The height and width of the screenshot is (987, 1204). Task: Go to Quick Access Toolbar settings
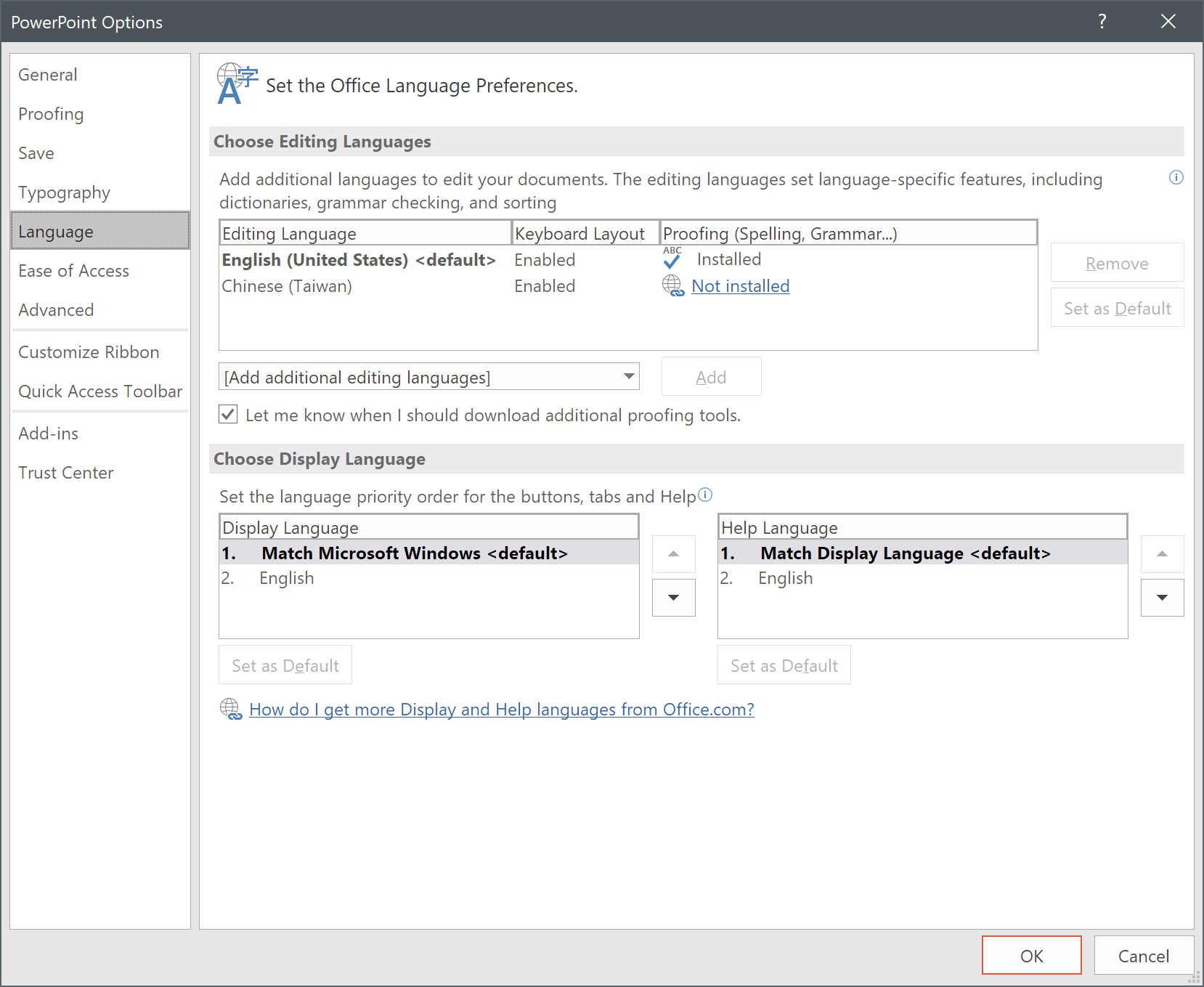(100, 391)
